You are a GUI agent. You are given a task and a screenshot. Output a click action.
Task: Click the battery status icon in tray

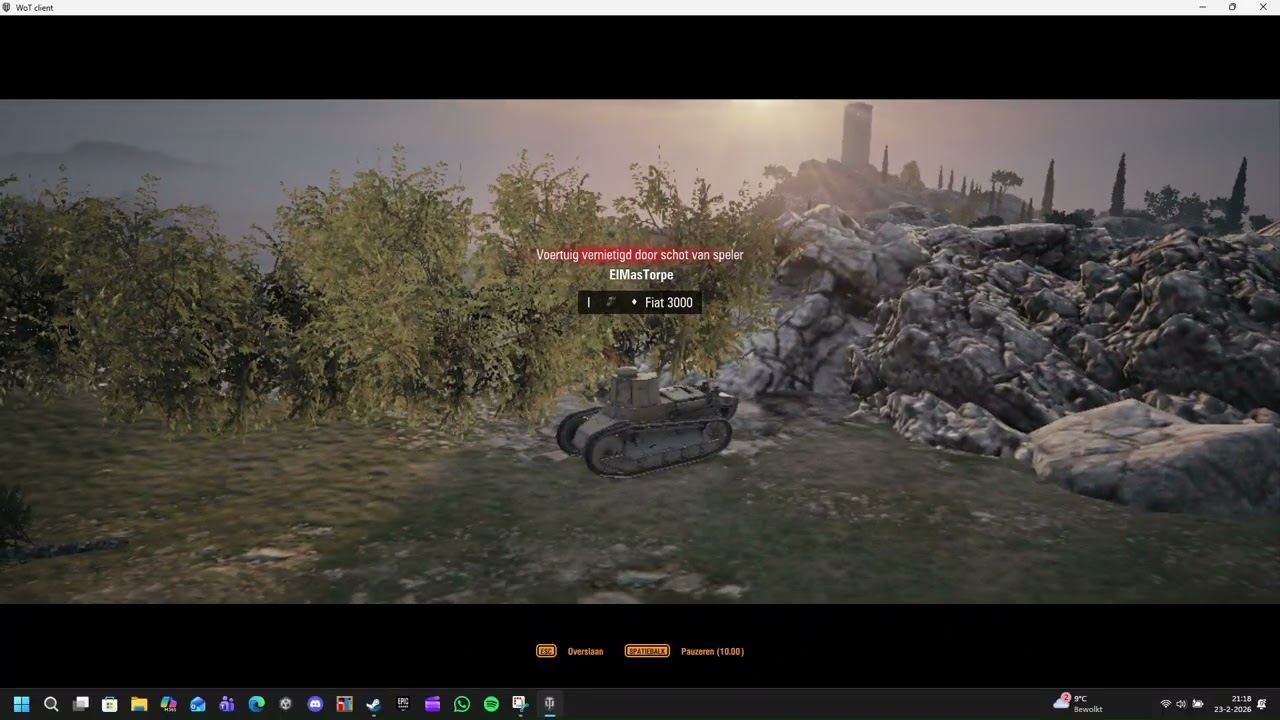[x=1198, y=704]
